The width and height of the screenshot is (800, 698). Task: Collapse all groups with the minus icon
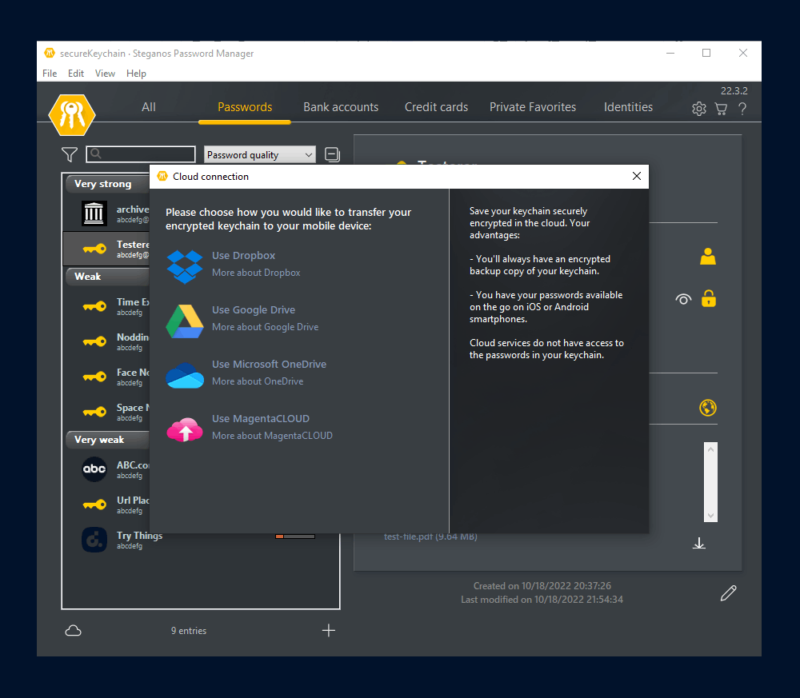click(332, 154)
